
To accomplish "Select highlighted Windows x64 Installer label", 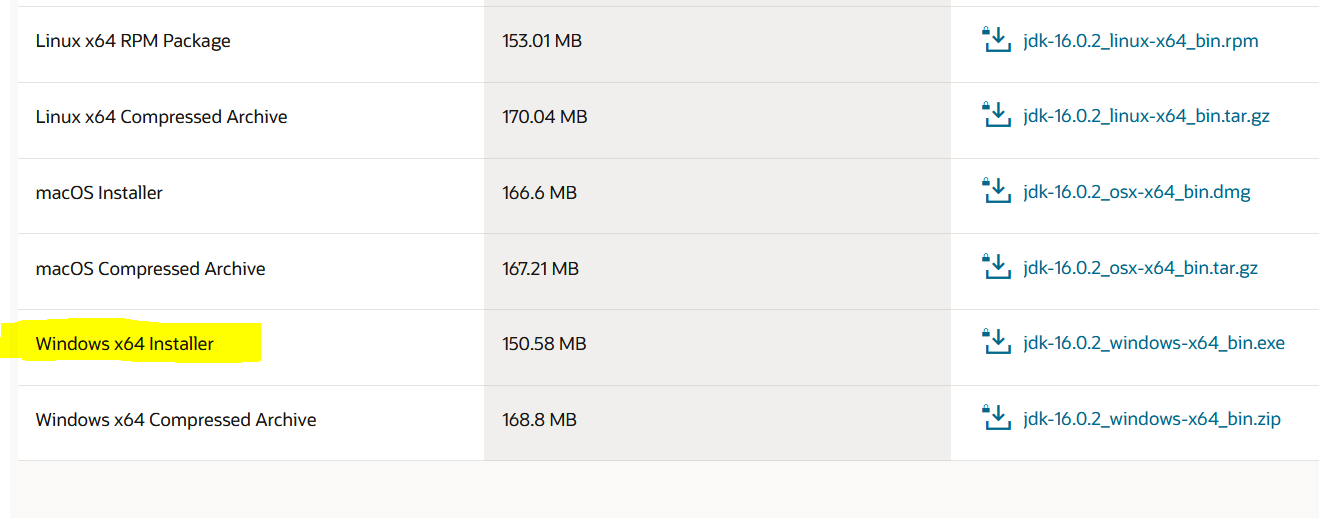I will [125, 344].
